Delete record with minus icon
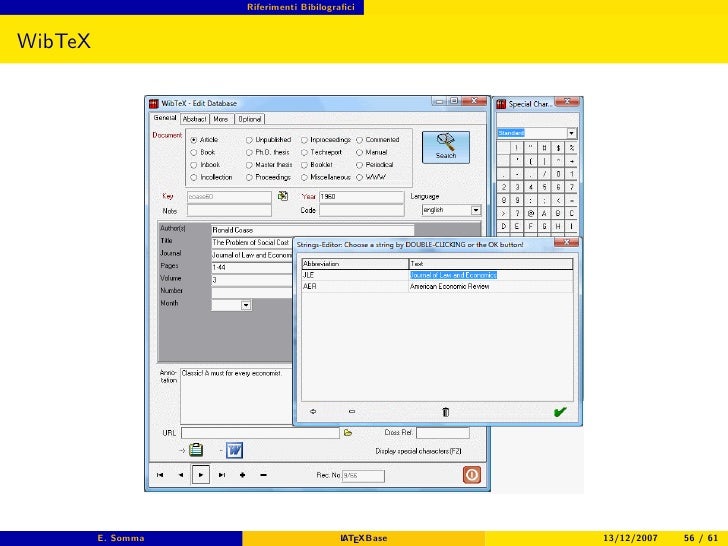The width and height of the screenshot is (728, 546). coord(263,475)
